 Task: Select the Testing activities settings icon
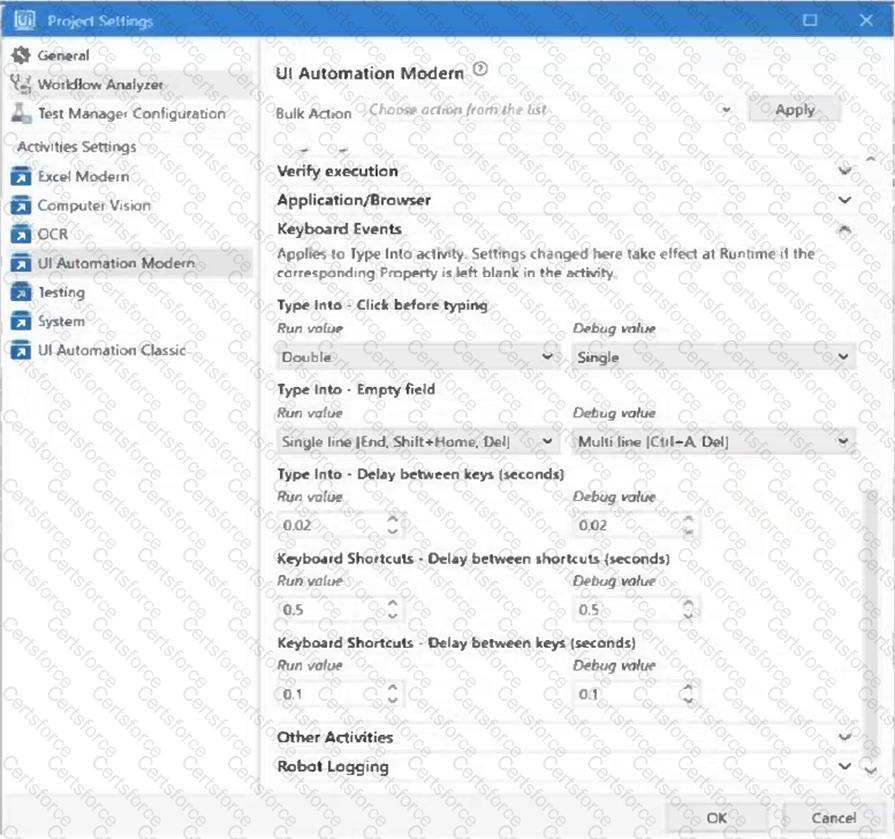(22, 291)
